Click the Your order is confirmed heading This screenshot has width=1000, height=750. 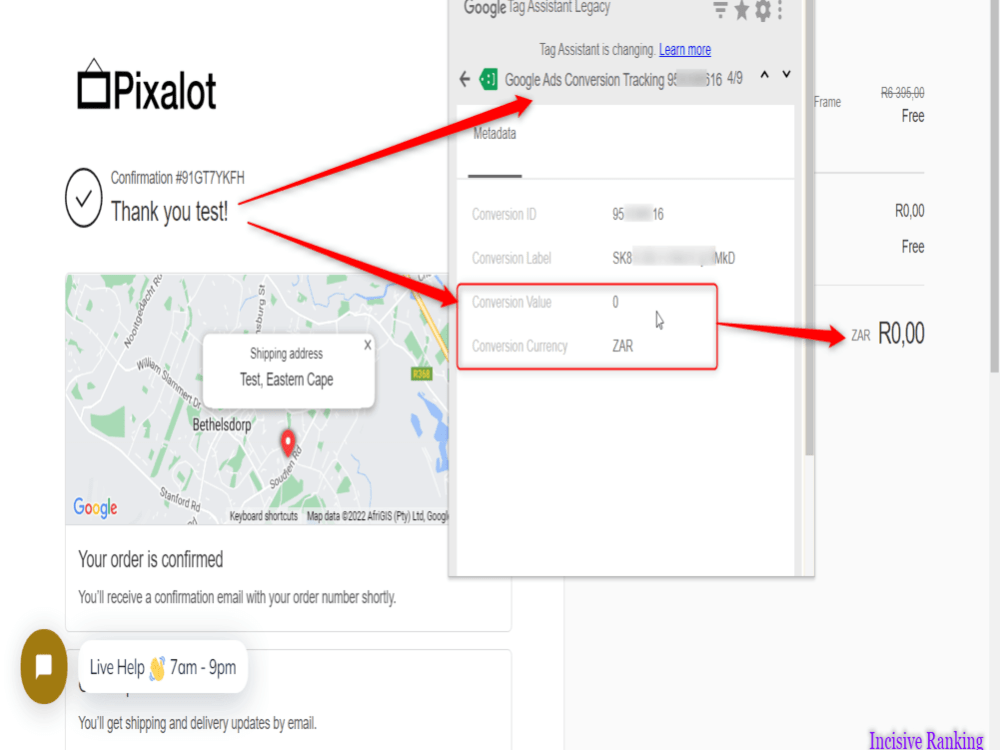[x=151, y=559]
